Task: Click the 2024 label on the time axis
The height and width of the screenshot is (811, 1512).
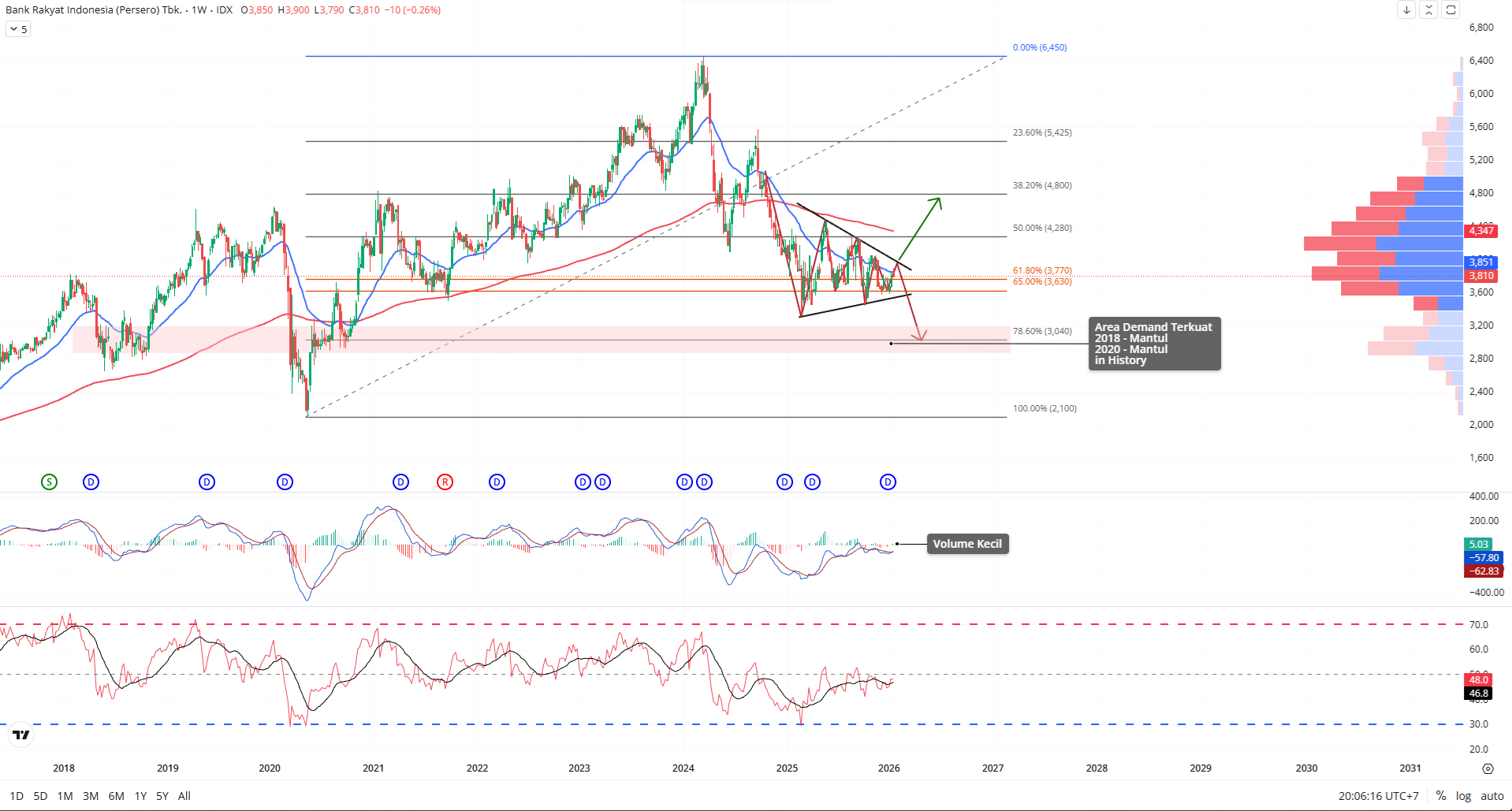Action: click(x=683, y=768)
